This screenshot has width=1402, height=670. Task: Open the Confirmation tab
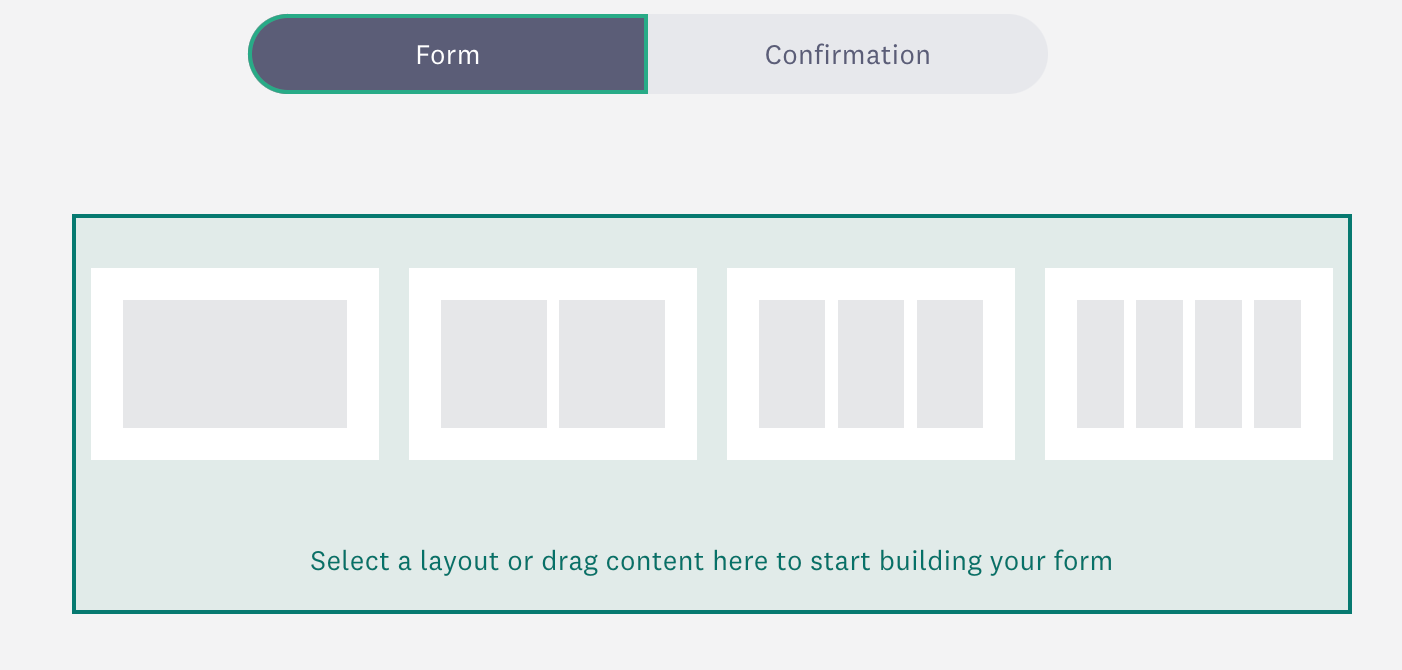848,54
